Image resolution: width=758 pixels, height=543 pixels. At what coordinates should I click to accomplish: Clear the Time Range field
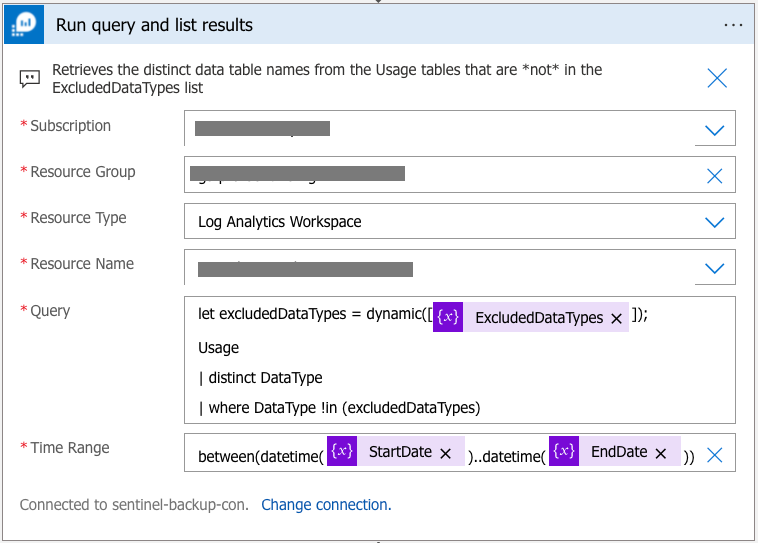(714, 455)
